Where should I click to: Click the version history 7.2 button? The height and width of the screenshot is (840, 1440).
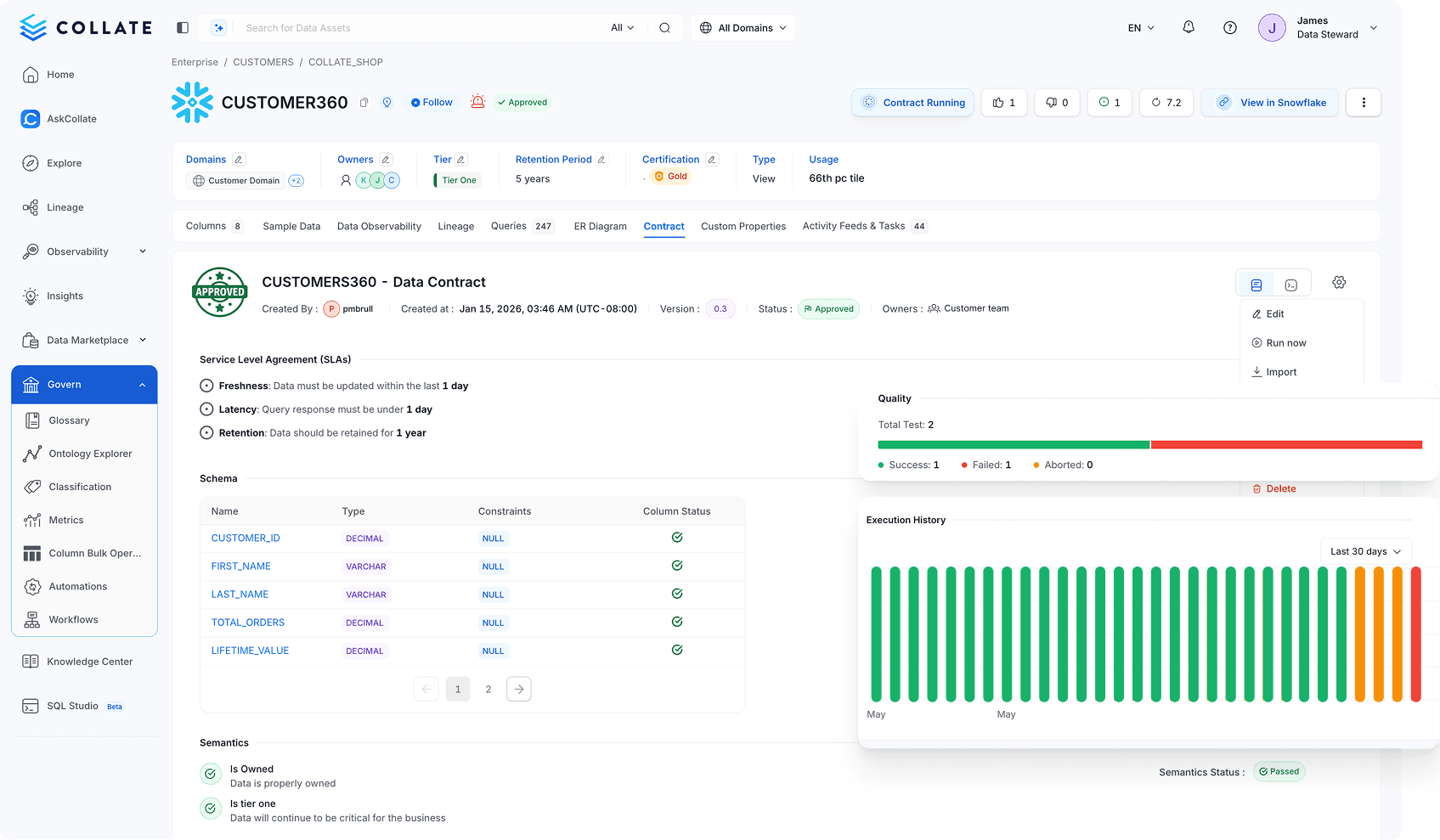pos(1166,103)
